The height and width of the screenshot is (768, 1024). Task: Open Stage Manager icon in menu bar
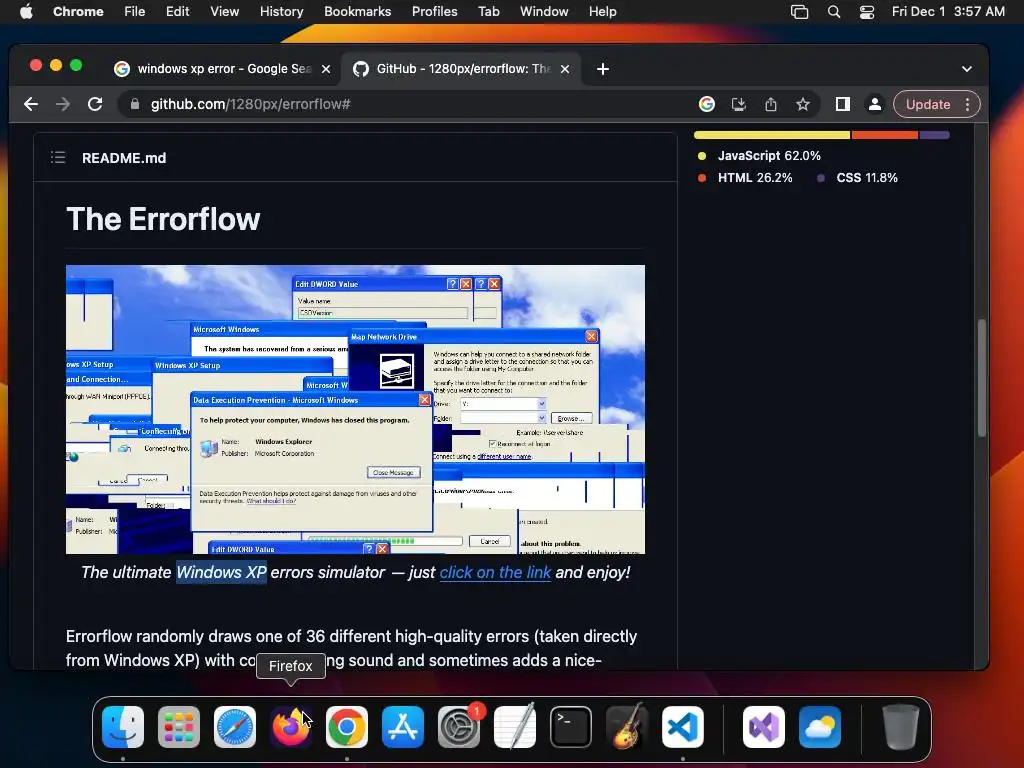click(x=799, y=12)
